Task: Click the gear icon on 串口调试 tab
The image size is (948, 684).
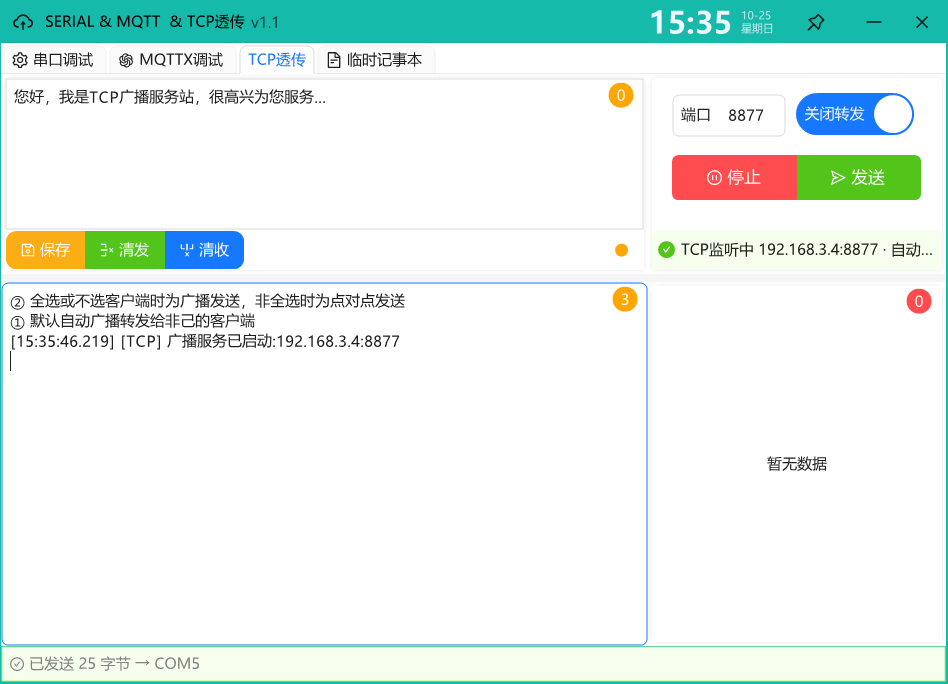Action: [20, 60]
